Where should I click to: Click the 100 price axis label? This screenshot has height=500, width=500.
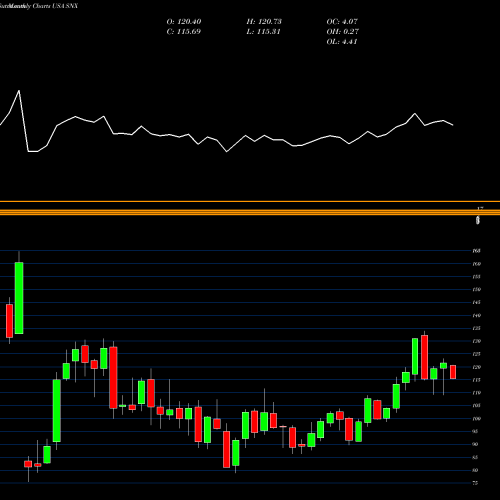[477, 419]
